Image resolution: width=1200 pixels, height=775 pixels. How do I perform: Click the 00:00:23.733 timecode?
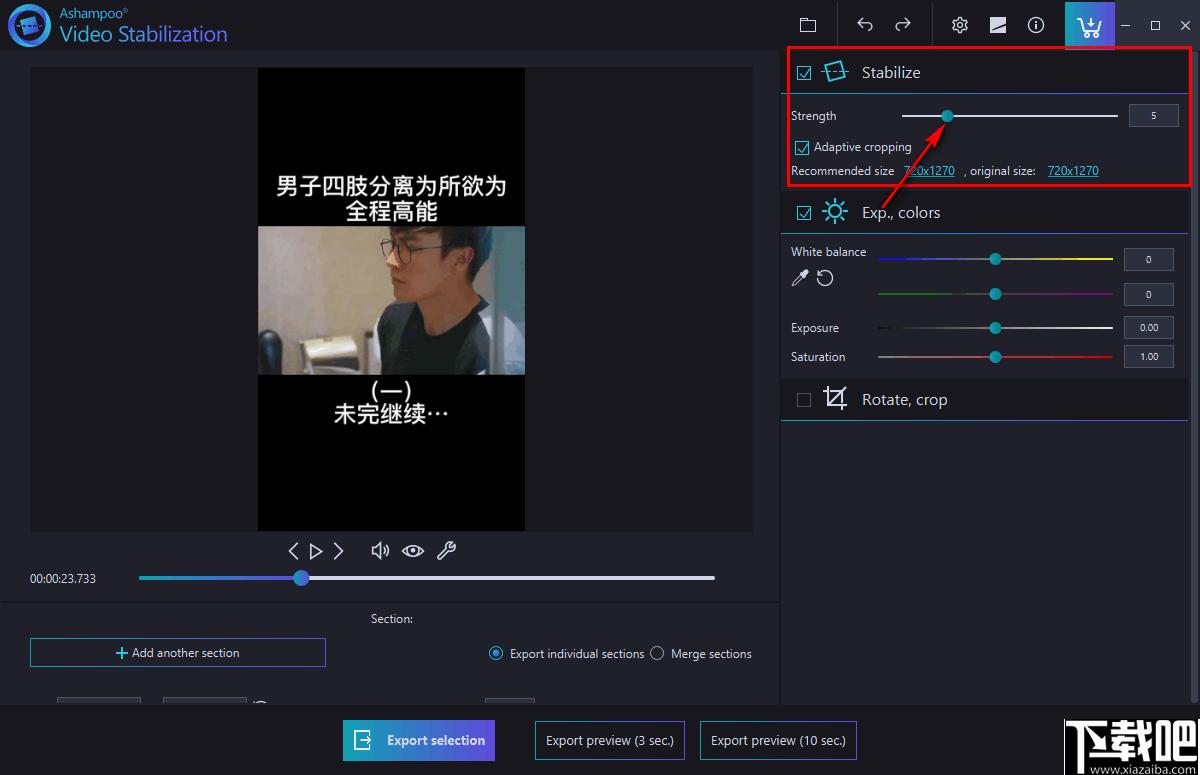point(63,579)
